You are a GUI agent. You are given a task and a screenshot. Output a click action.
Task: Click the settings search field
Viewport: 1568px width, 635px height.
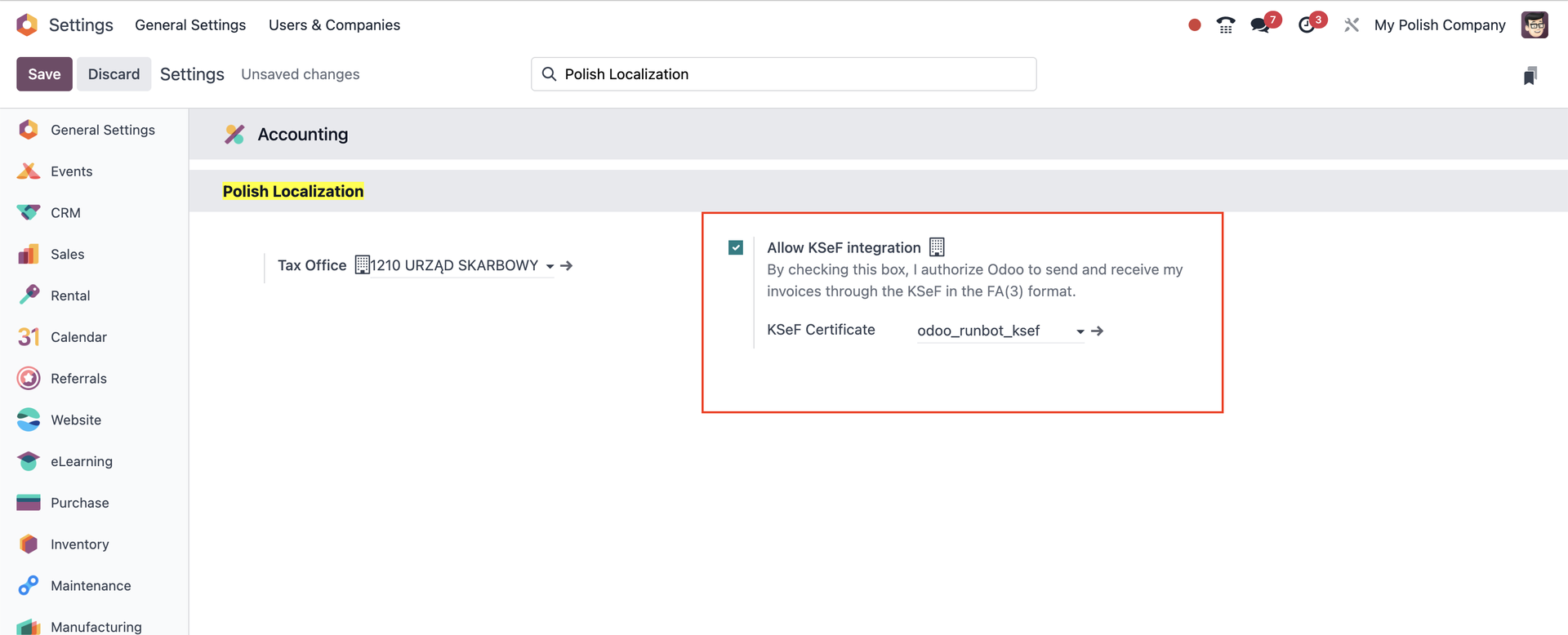click(x=784, y=74)
